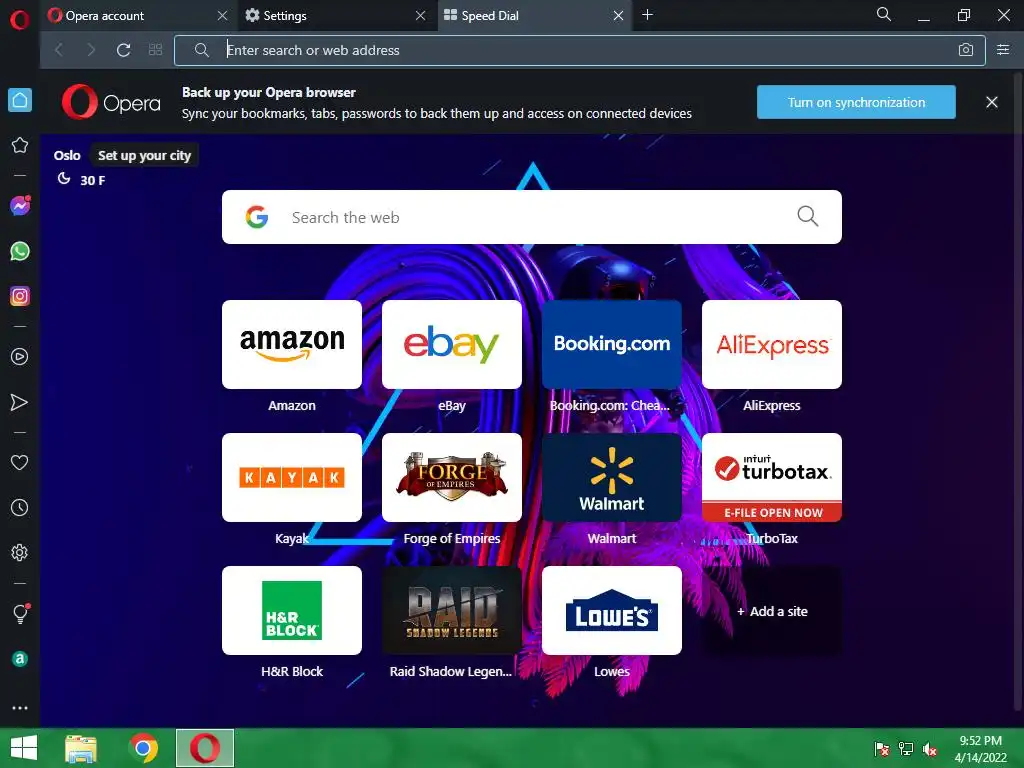Viewport: 1024px width, 768px height.
Task: Launch WhatsApp from the sidebar
Action: [20, 251]
